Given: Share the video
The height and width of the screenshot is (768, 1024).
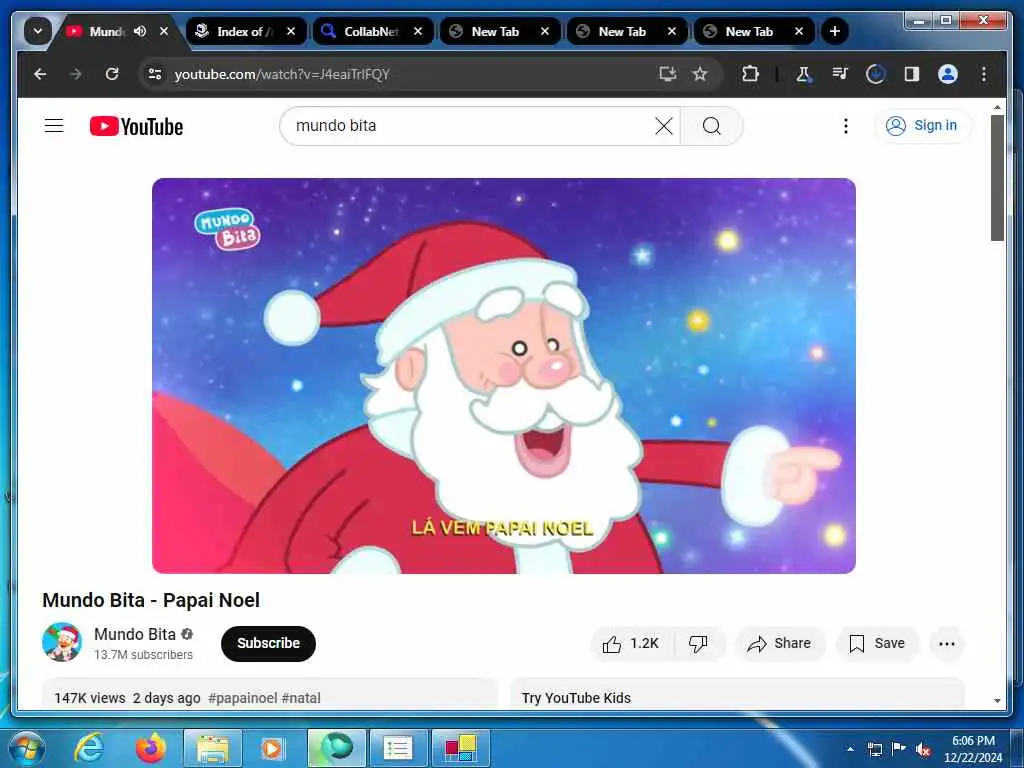Looking at the screenshot, I should click(780, 644).
